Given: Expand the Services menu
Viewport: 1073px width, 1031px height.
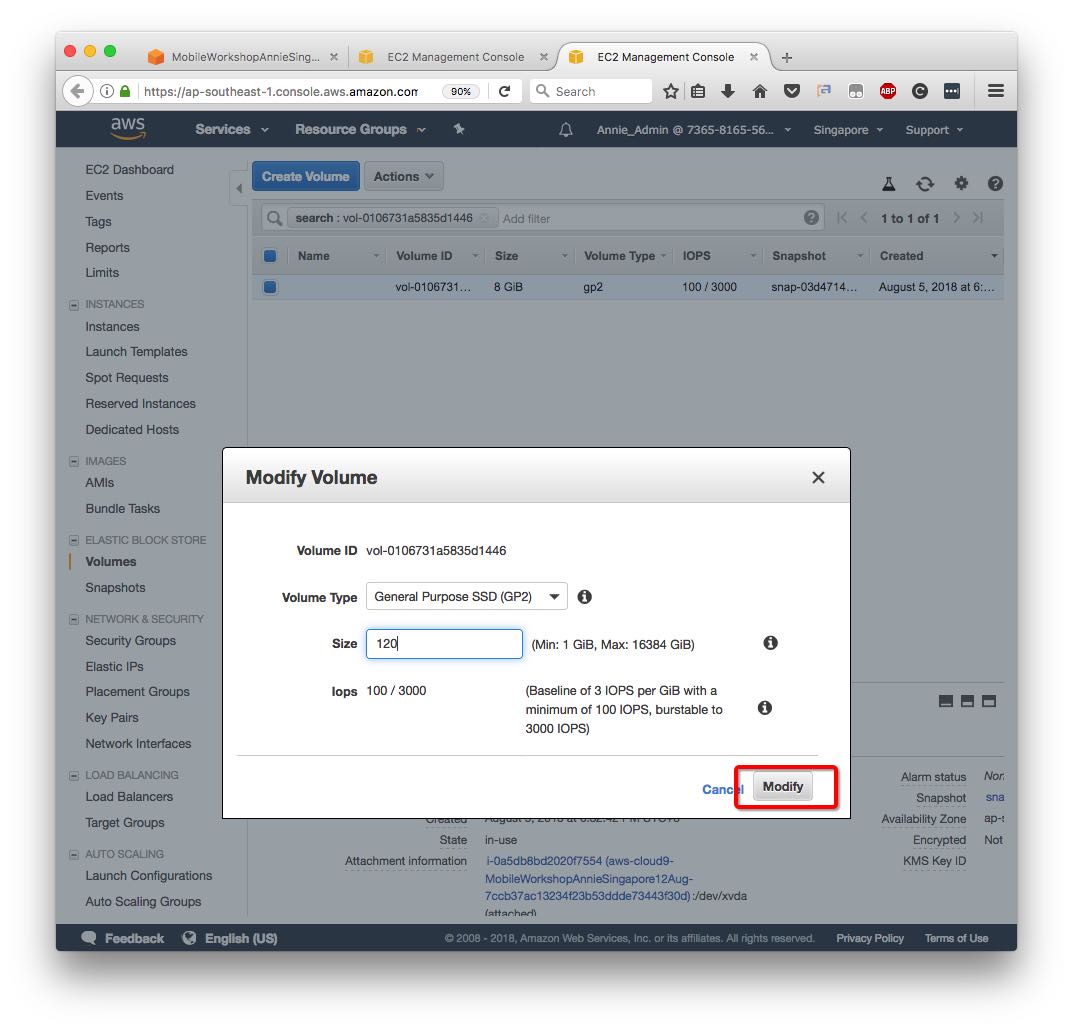Looking at the screenshot, I should tap(231, 129).
